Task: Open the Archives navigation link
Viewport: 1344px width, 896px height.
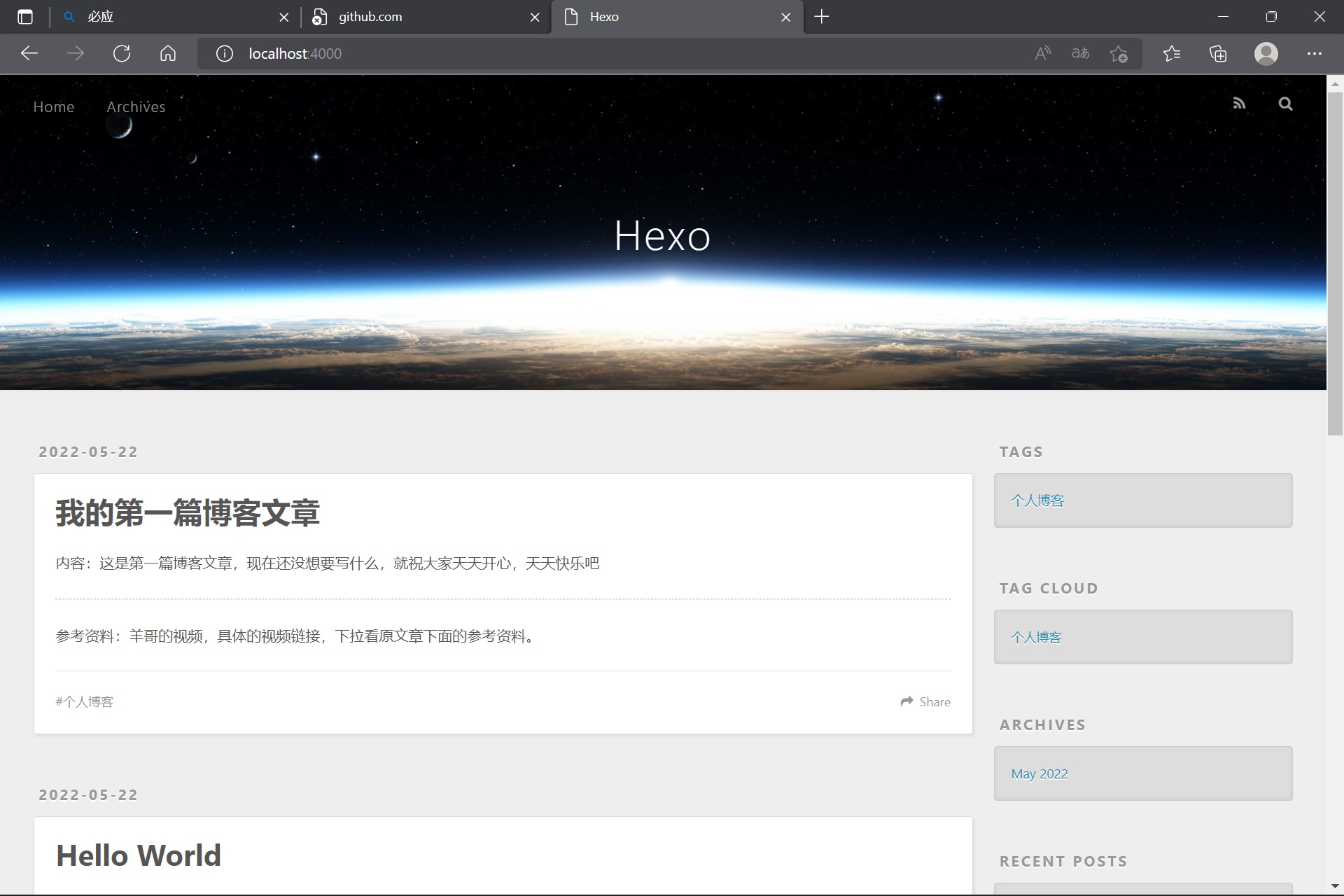Action: (136, 107)
